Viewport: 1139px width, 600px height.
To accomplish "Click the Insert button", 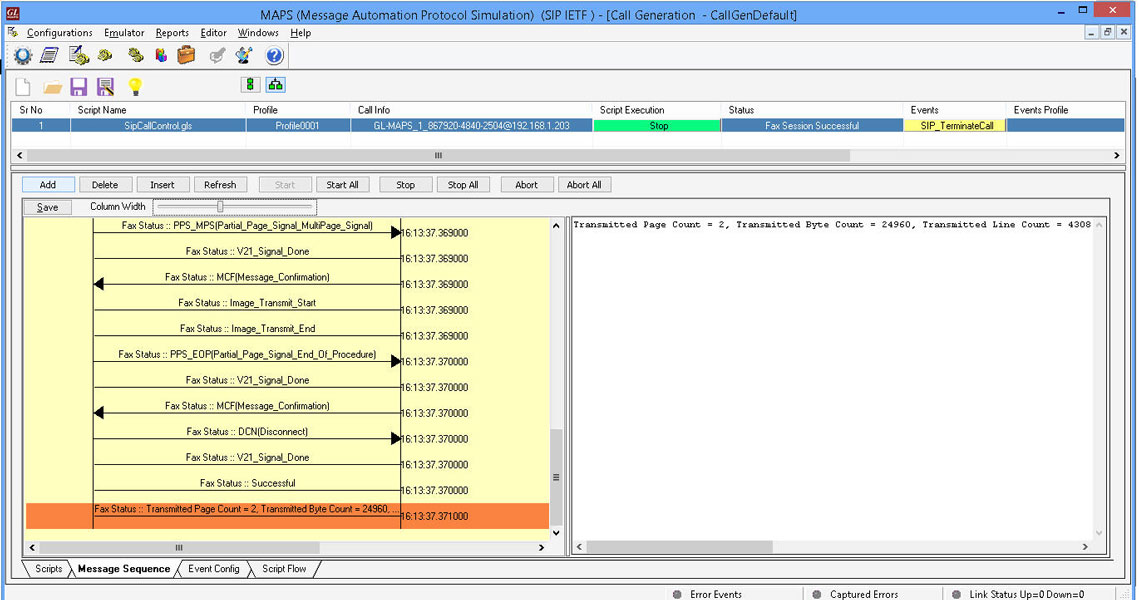I will pyautogui.click(x=162, y=185).
